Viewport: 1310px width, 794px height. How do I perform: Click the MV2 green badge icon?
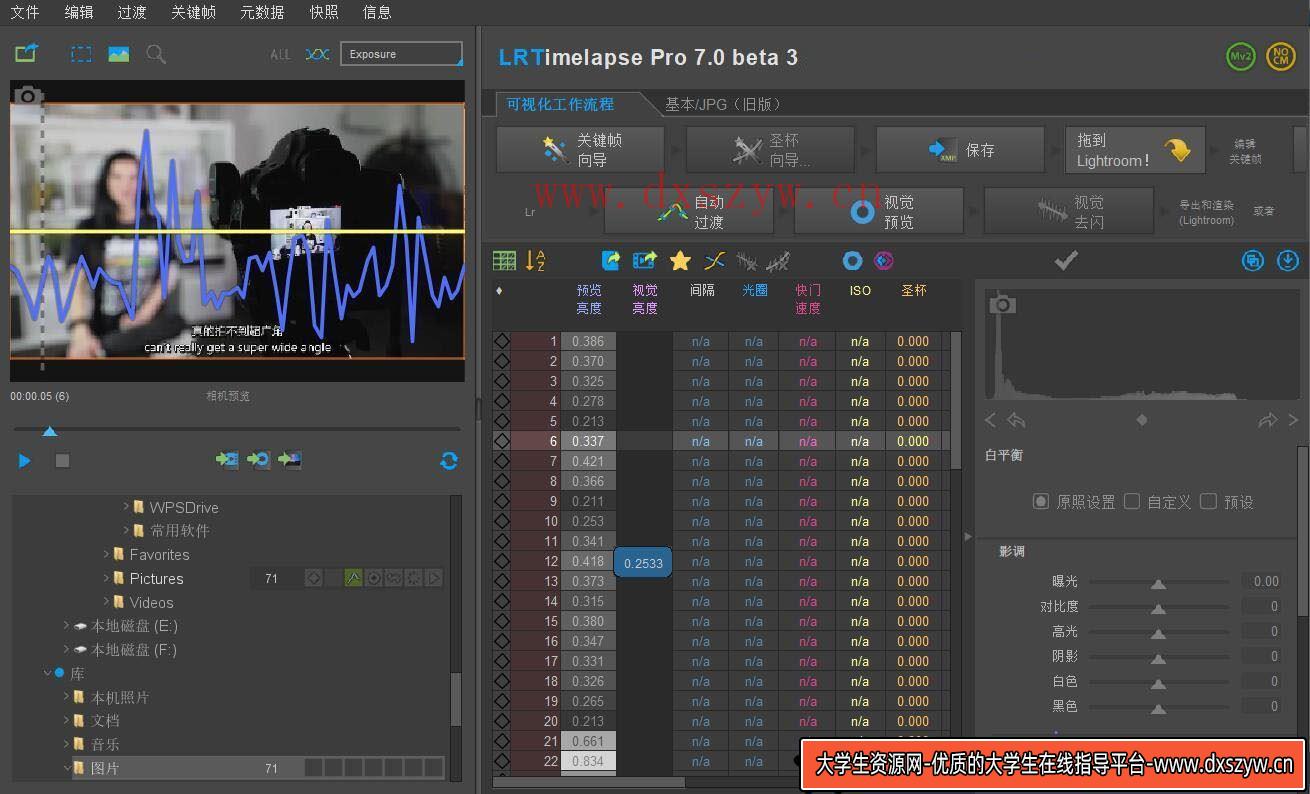1240,57
